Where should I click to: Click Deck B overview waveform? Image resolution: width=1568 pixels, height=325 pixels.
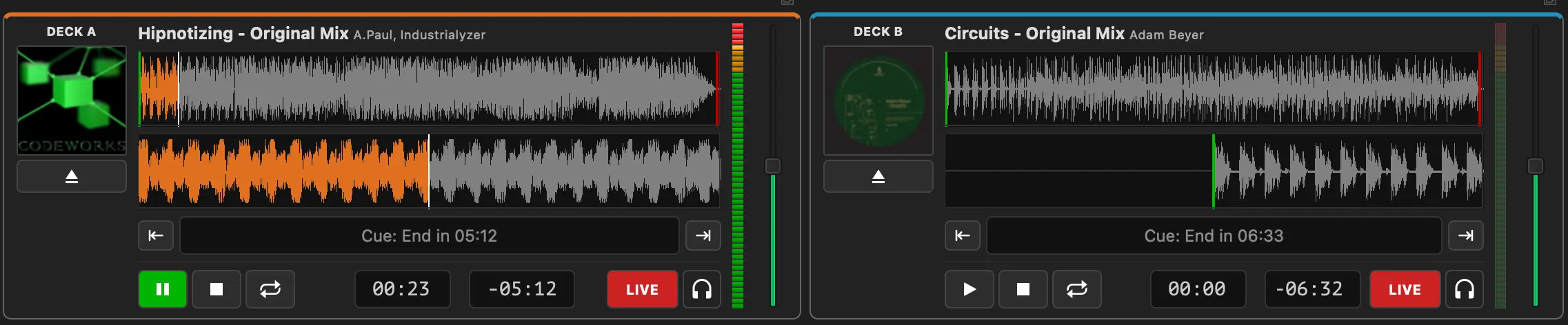pyautogui.click(x=1214, y=89)
